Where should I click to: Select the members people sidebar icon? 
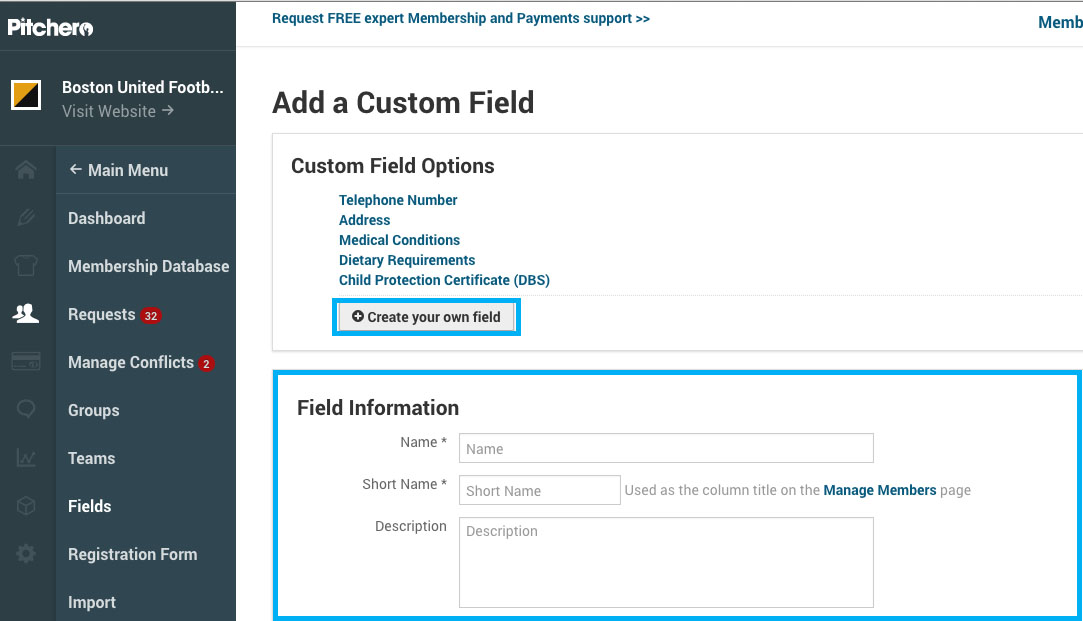click(x=26, y=314)
